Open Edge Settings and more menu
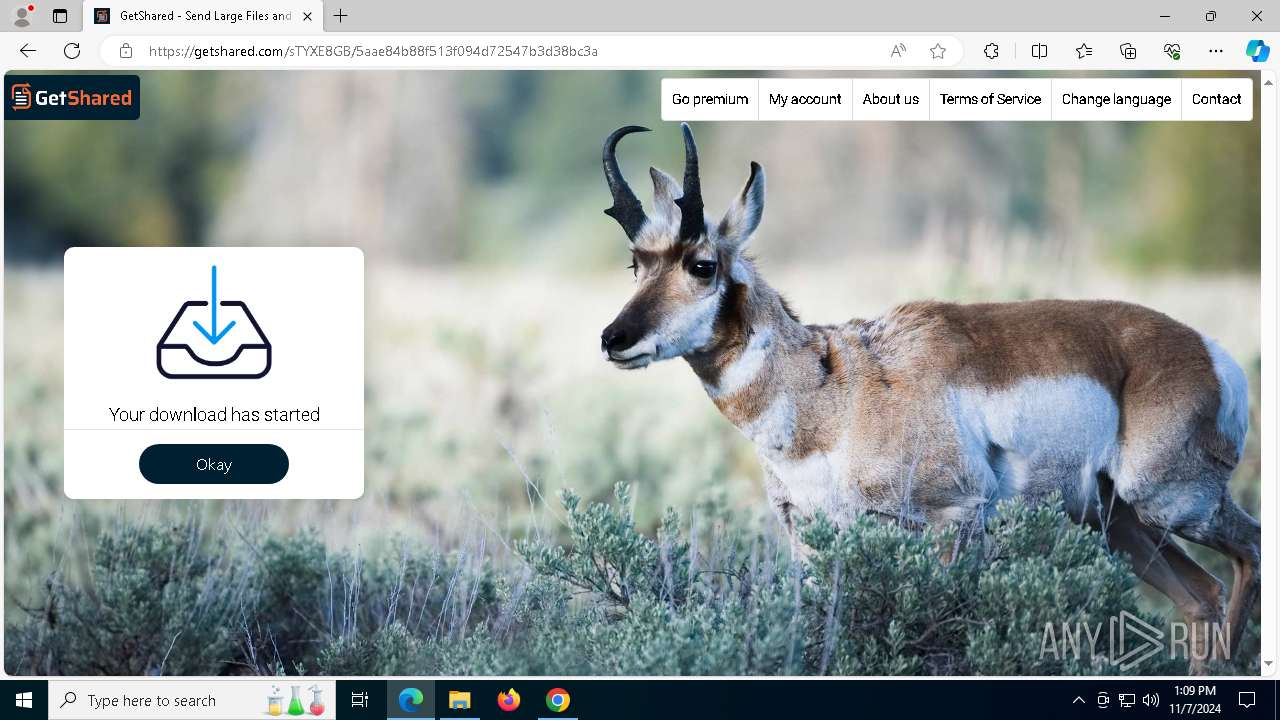1280x720 pixels. 1216,51
